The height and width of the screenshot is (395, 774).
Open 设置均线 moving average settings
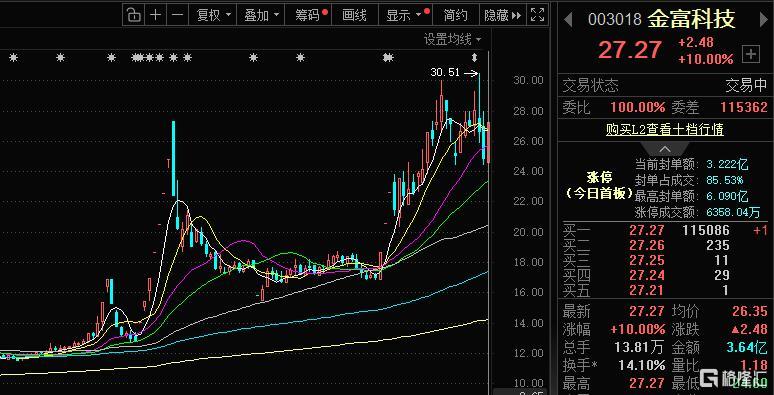pos(452,40)
